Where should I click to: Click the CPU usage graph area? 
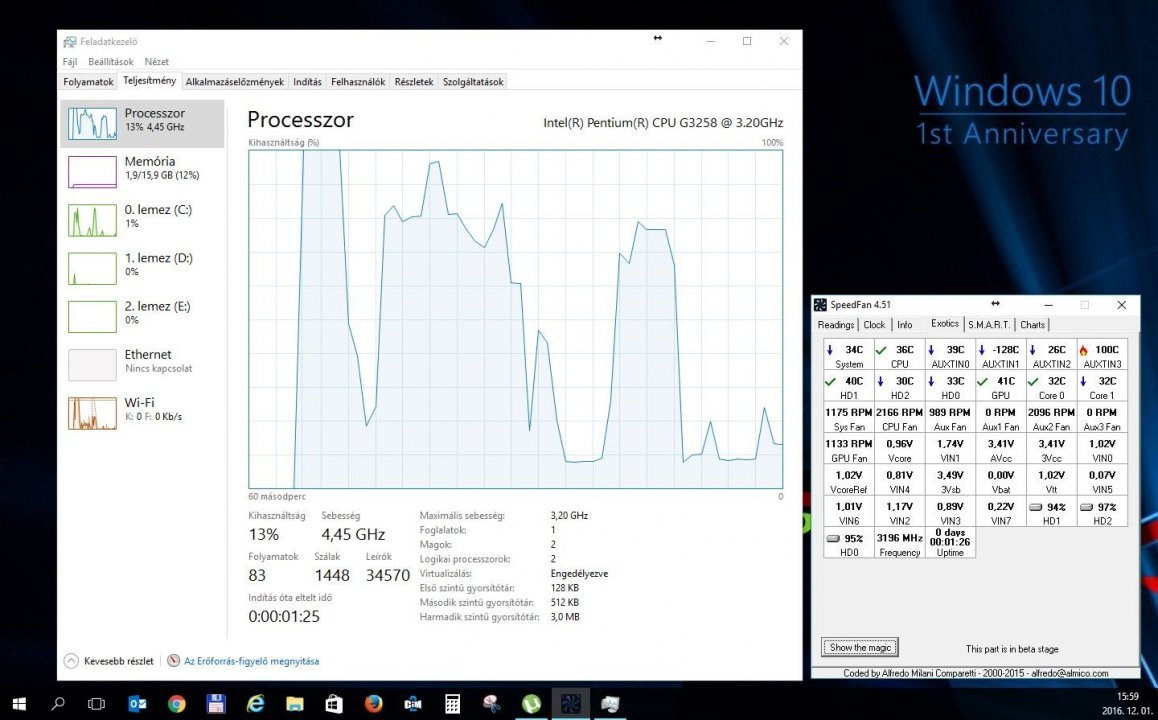click(x=515, y=319)
